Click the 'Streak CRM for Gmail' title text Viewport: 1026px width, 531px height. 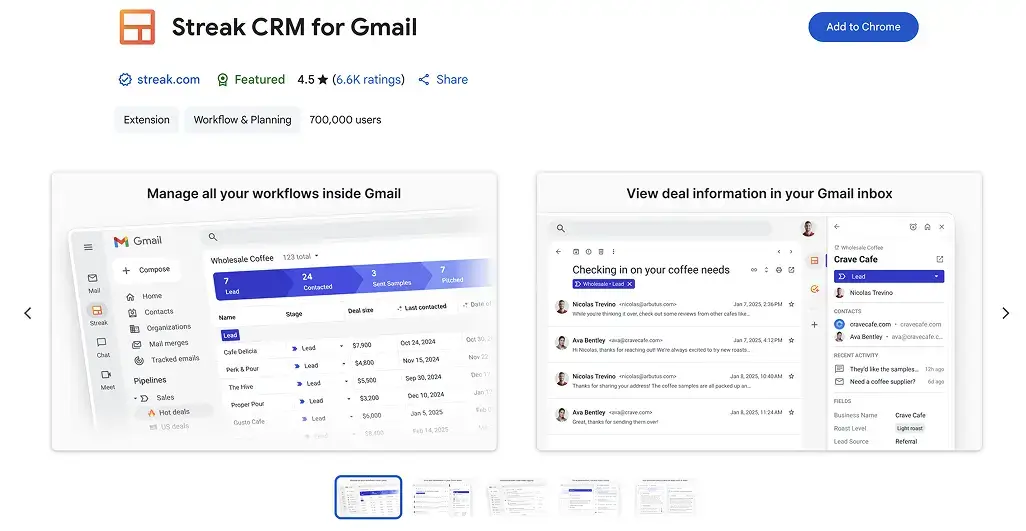[x=294, y=27]
